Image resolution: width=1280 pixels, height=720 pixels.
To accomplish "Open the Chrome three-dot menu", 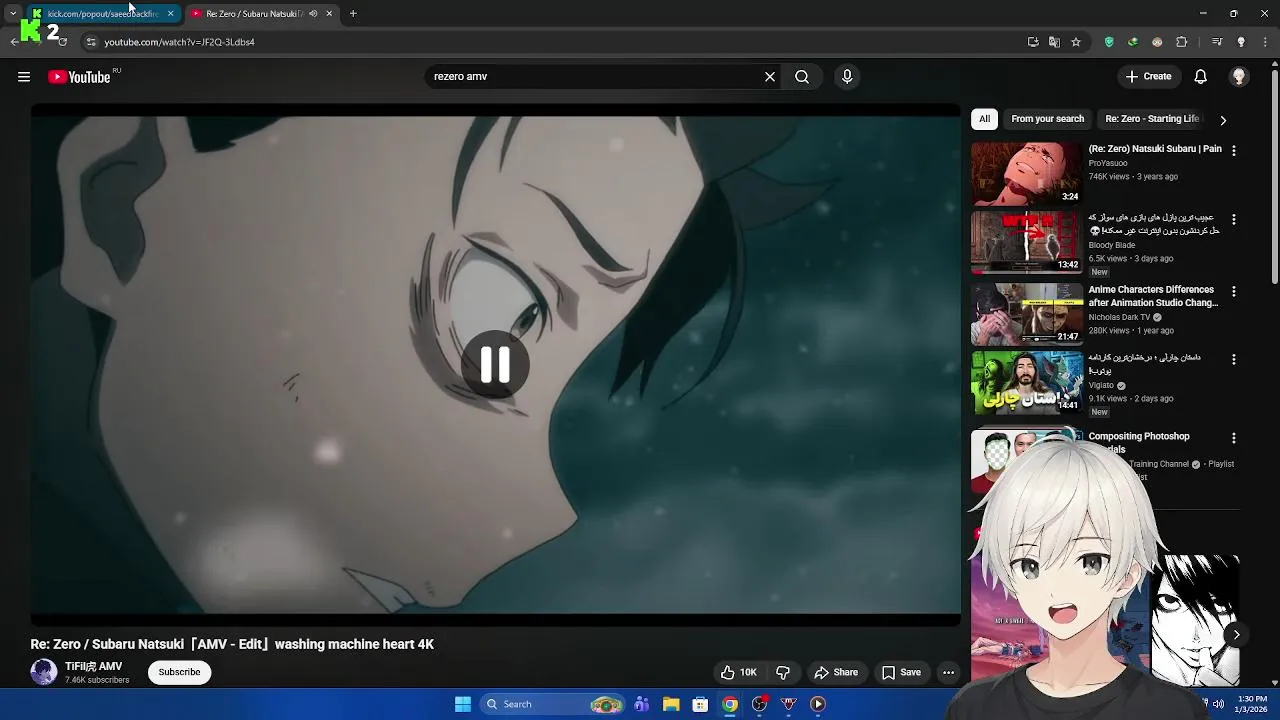I will (x=1266, y=42).
